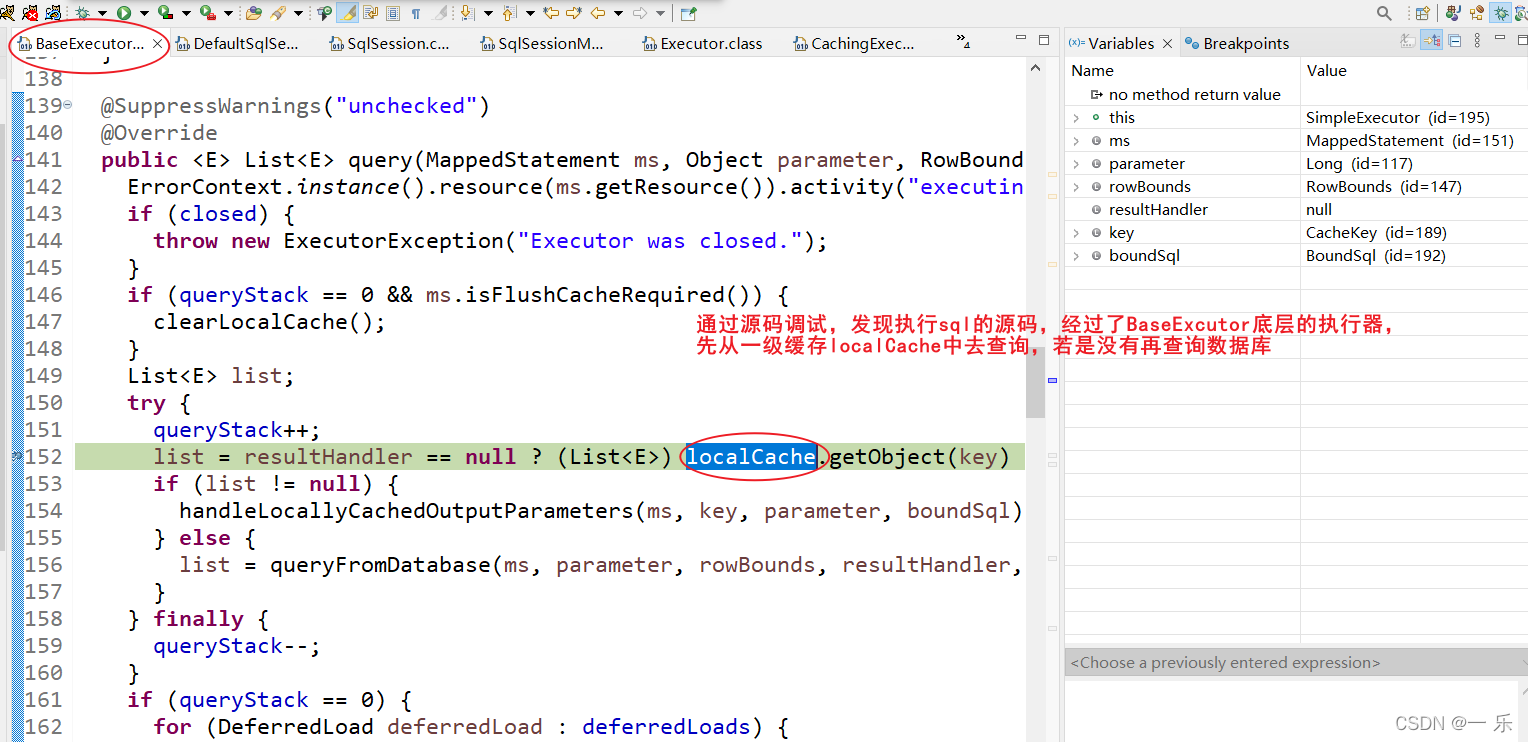1528x742 pixels.
Task: Click the Debug bug launch icon
Action: click(x=82, y=13)
